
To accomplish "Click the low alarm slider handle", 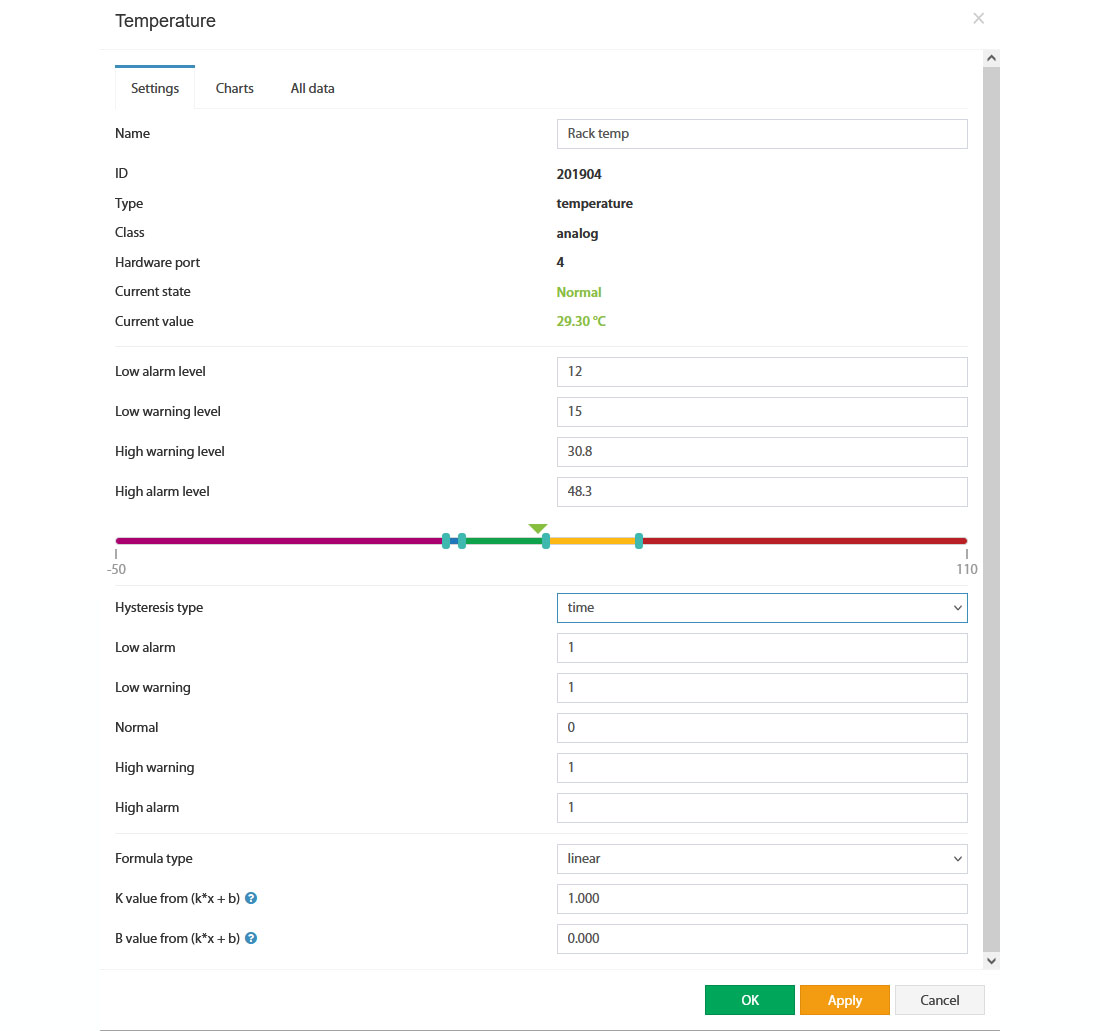I will (446, 541).
